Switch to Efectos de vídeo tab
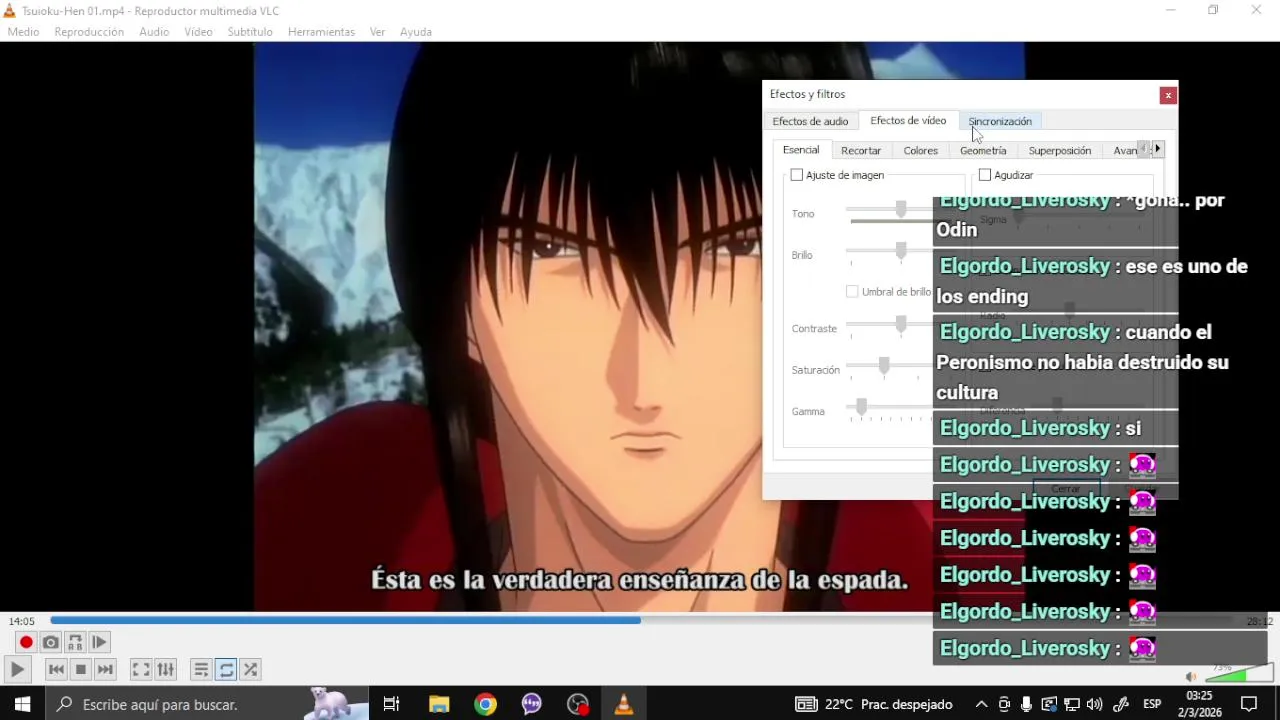 click(x=908, y=120)
